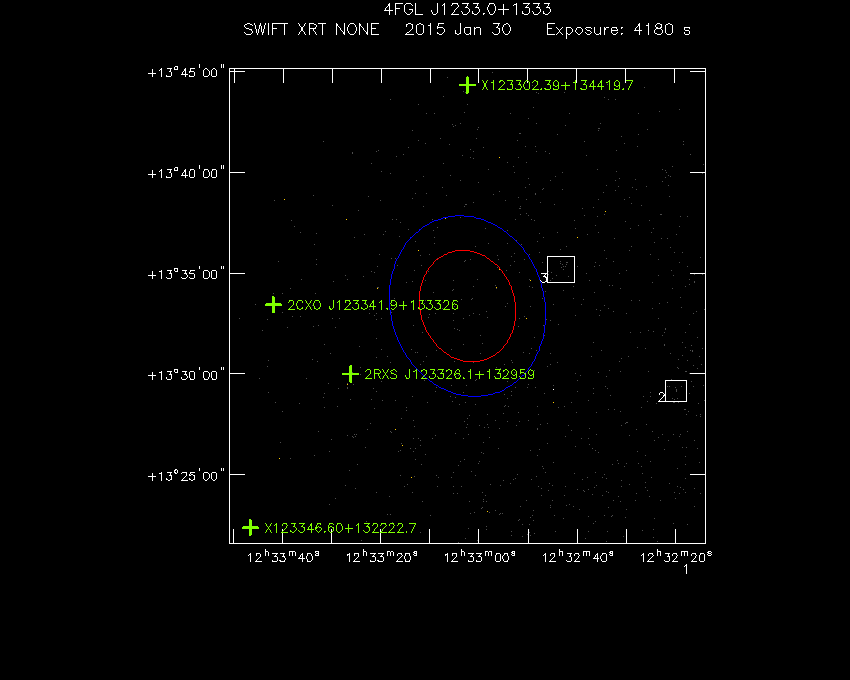850x680 pixels.
Task: Click the right ascension label 12h33m40s
Action: pyautogui.click(x=284, y=557)
